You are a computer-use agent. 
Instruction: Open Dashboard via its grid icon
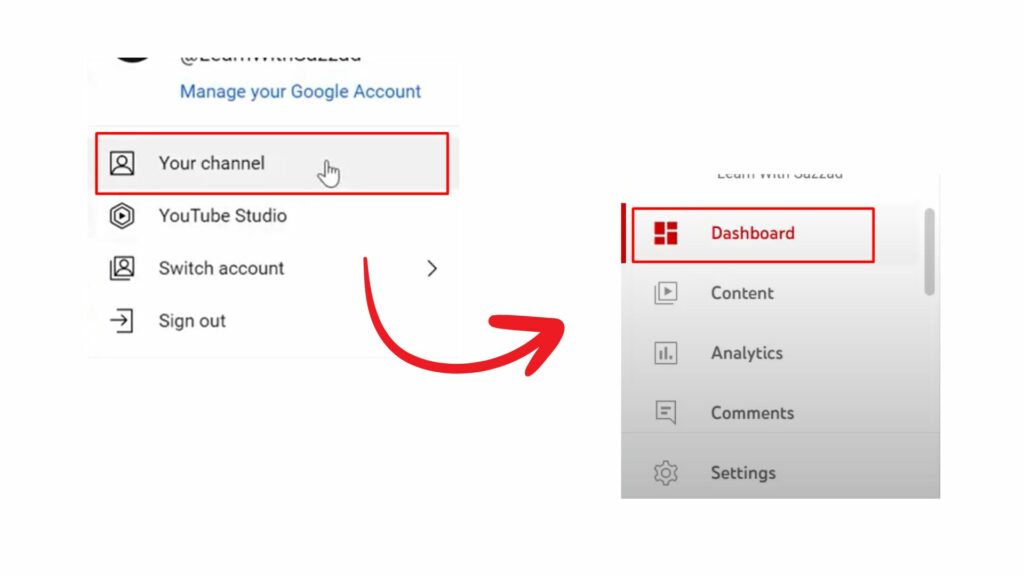tap(664, 232)
